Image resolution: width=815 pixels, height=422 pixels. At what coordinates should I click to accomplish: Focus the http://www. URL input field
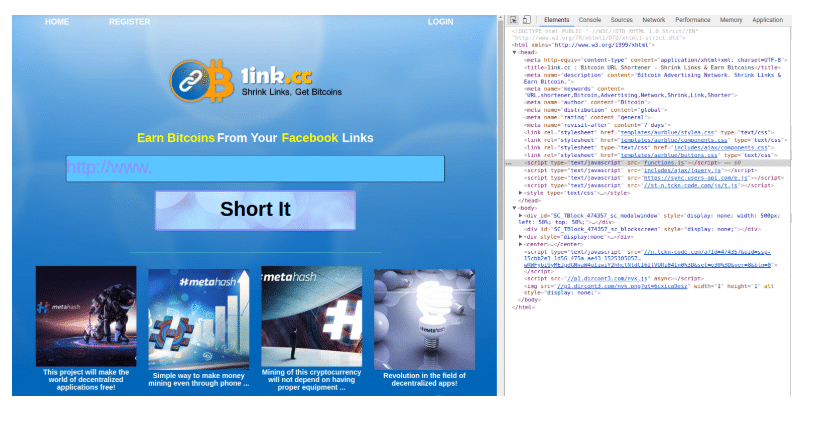pyautogui.click(x=255, y=168)
